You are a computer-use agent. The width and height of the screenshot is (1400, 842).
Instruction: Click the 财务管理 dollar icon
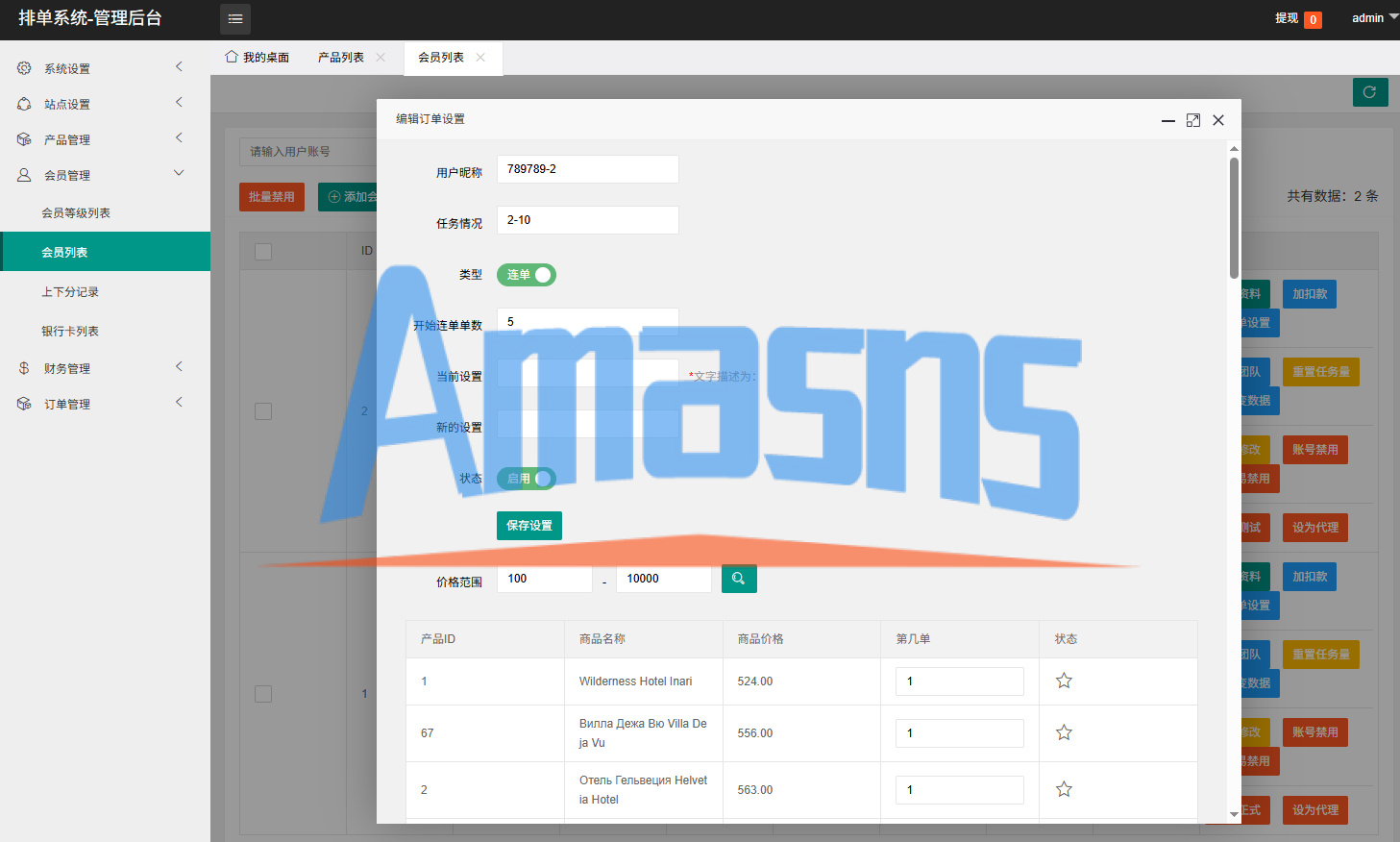tap(24, 368)
